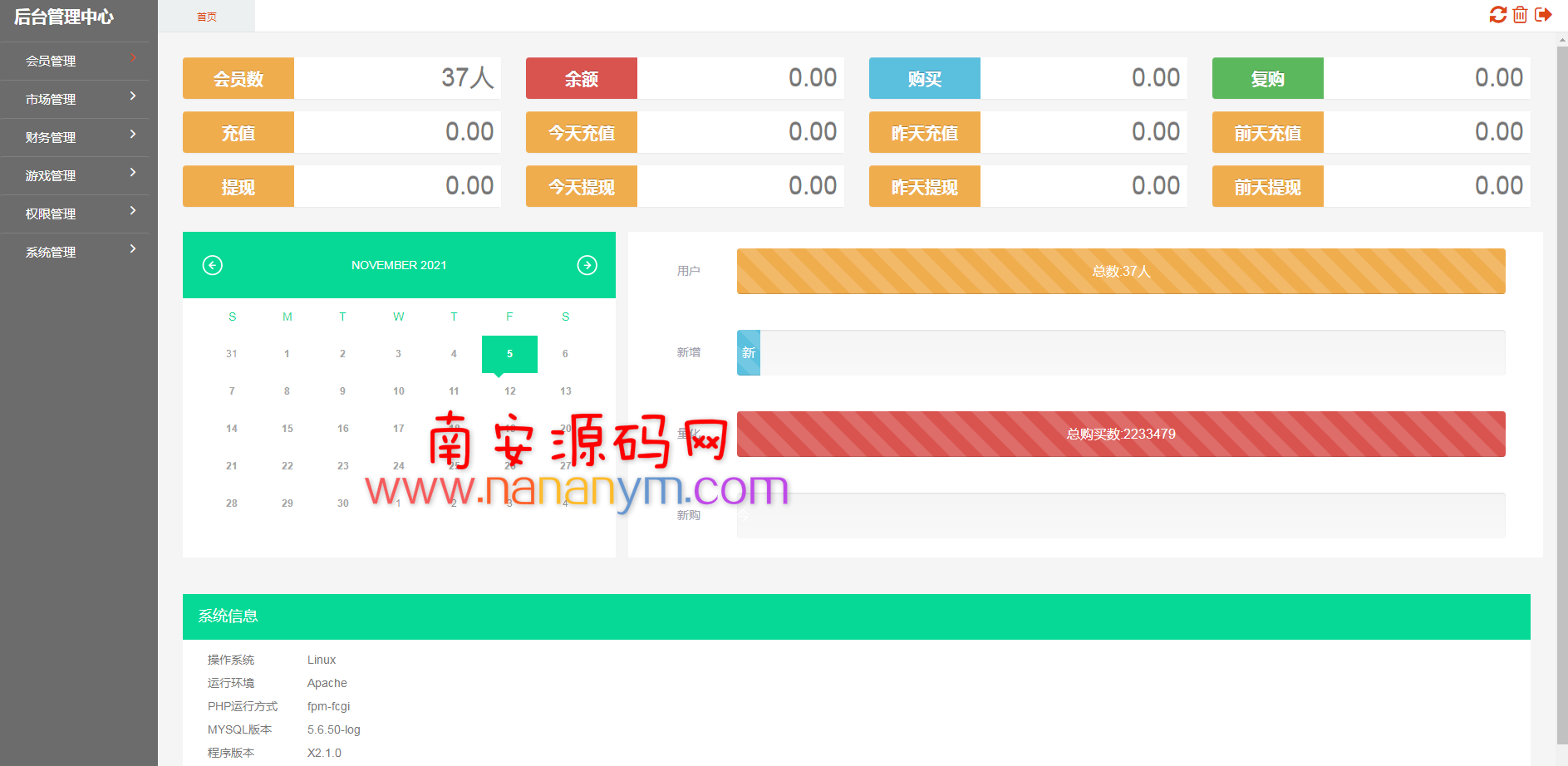
Task: Go to previous month in calendar
Action: (x=213, y=265)
